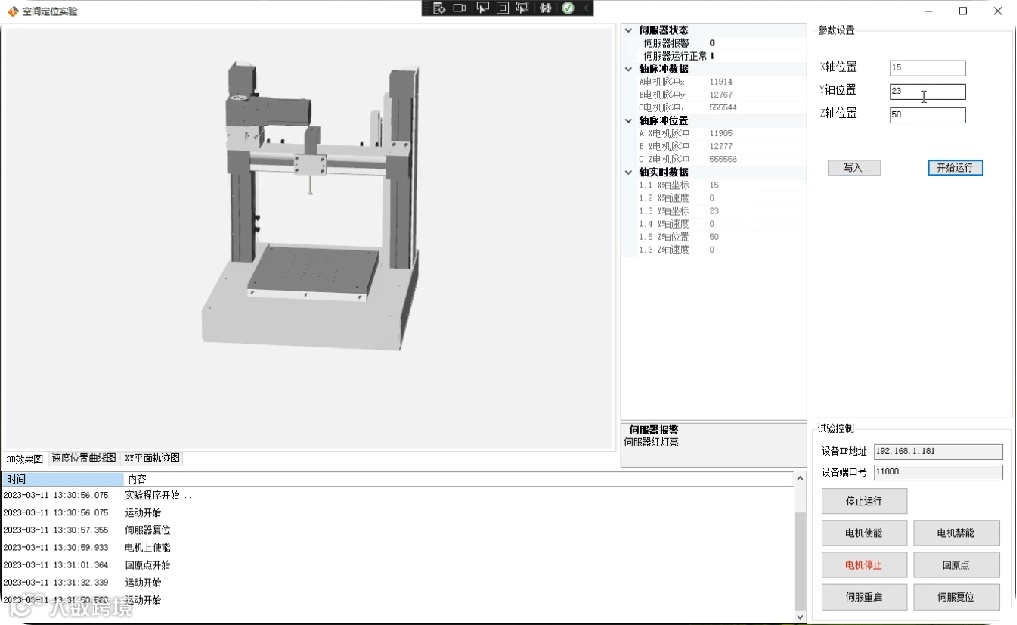Select the log row at 13:30:57.355
The image size is (1017, 625).
coord(397,530)
